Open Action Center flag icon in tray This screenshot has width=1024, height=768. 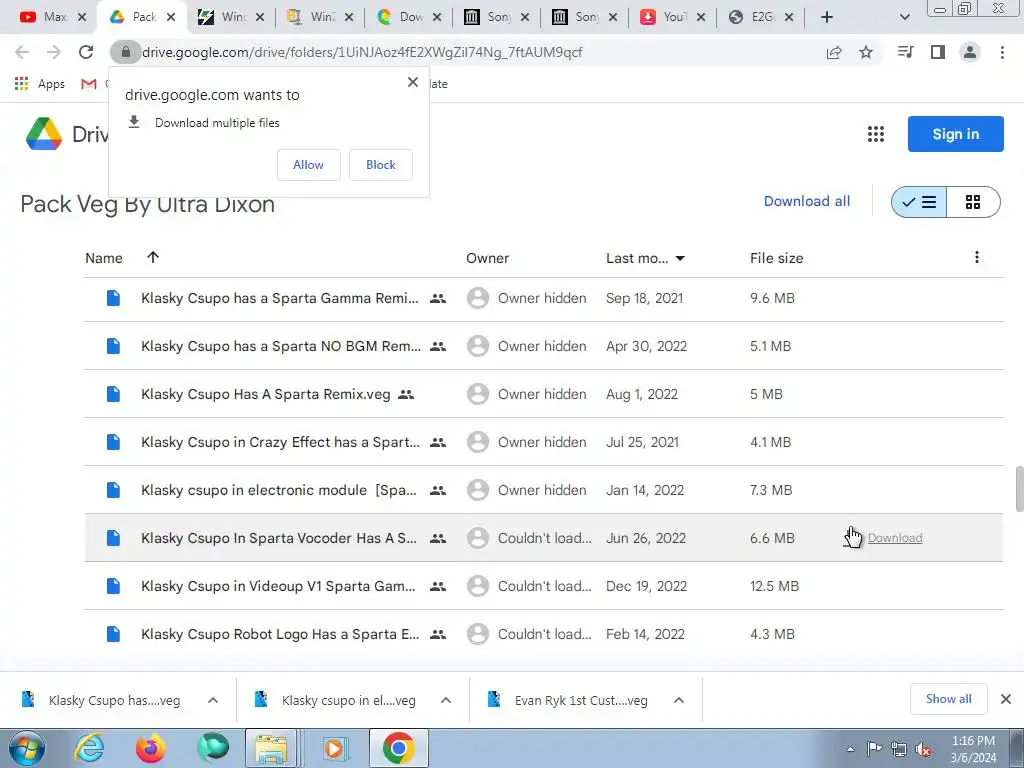(874, 749)
